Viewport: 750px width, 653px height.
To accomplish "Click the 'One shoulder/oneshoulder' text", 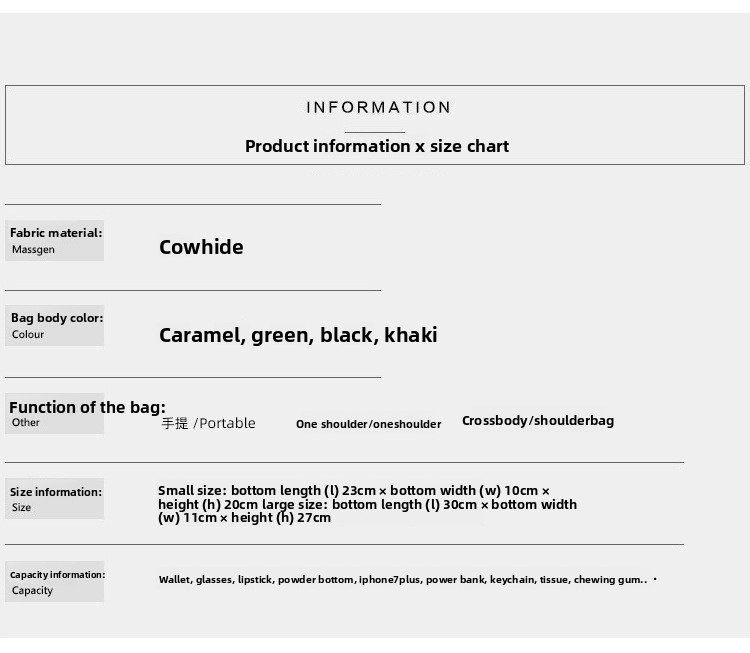I will pos(368,424).
